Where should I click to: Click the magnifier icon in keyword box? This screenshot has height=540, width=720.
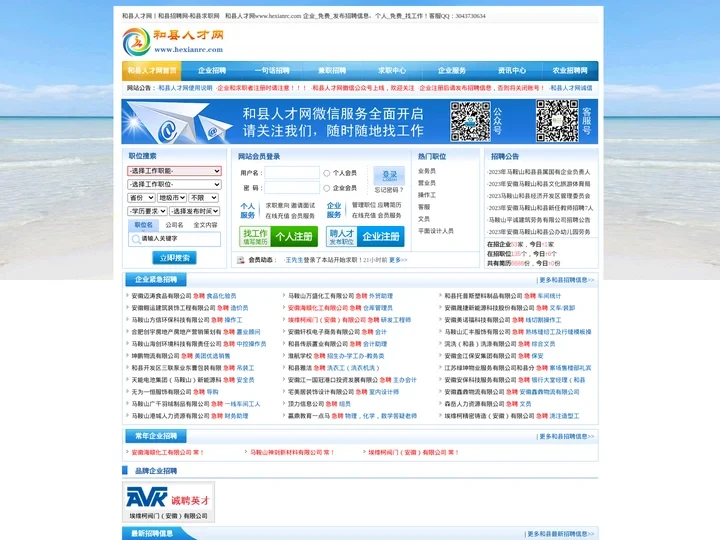136,239
